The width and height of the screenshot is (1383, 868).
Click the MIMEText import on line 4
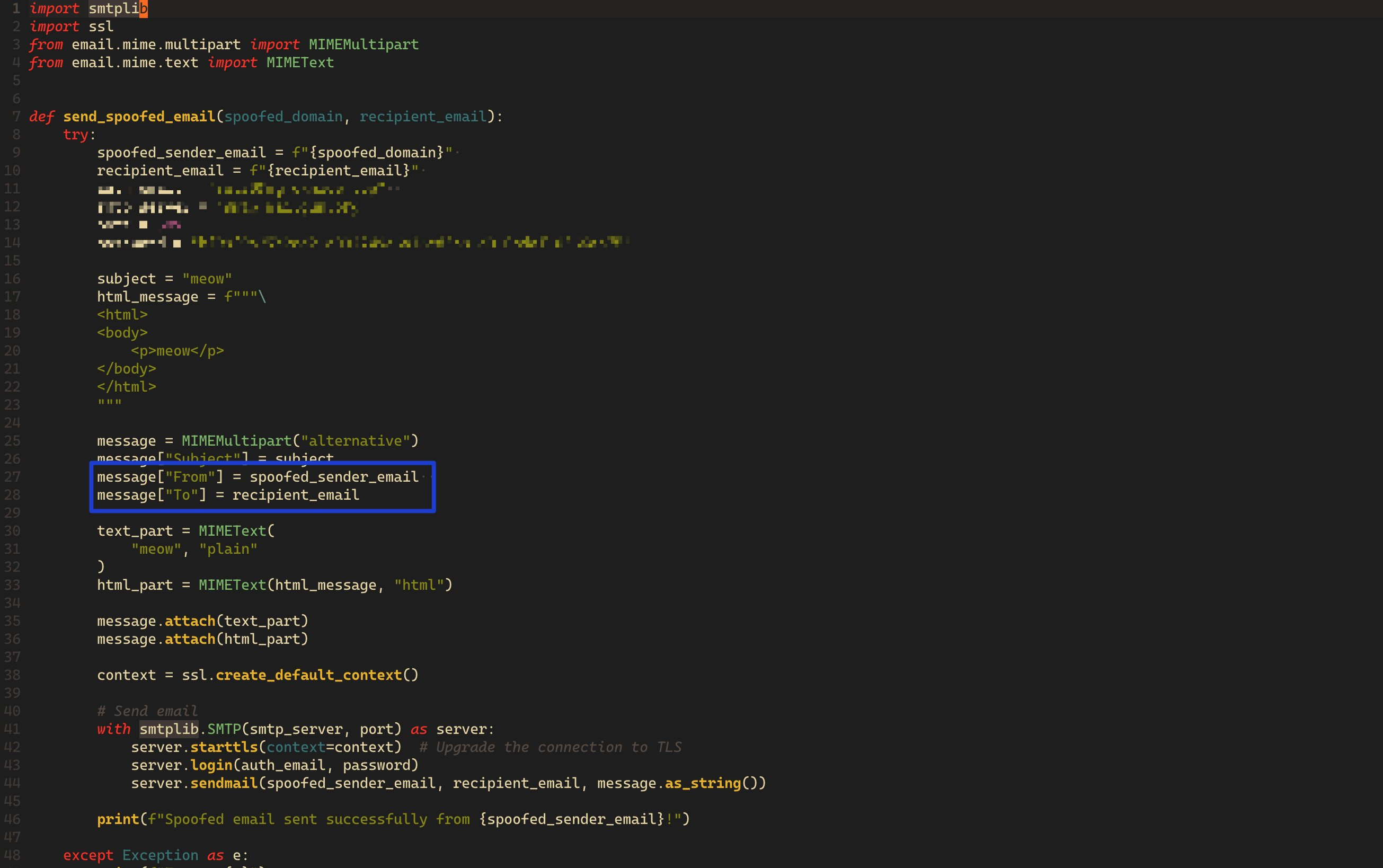pyautogui.click(x=300, y=63)
